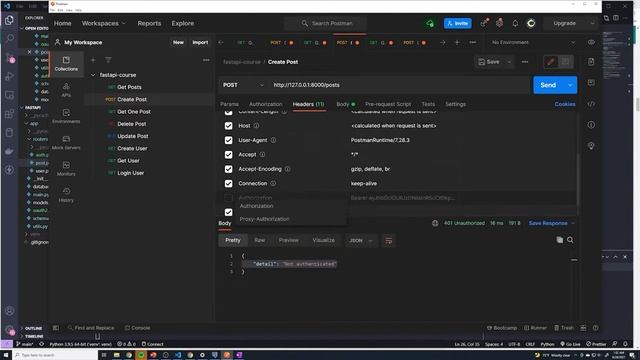The height and width of the screenshot is (360, 640).
Task: Open the POST method dropdown
Action: pyautogui.click(x=243, y=85)
